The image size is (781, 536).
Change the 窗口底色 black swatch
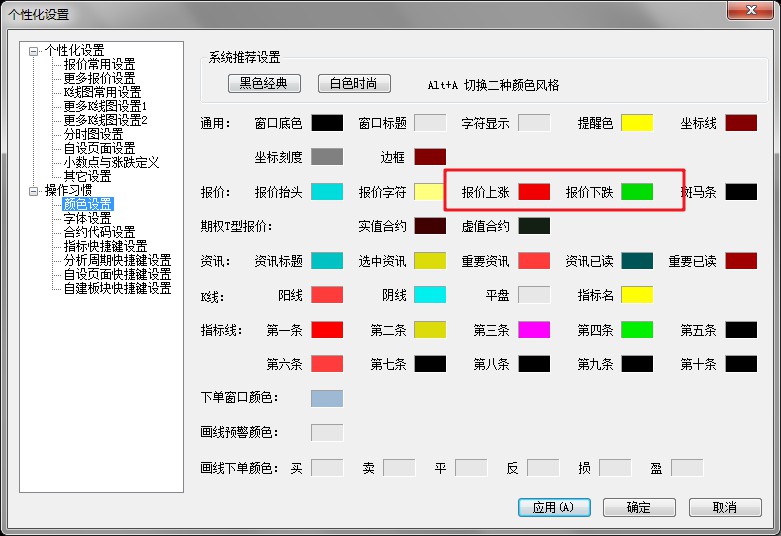pyautogui.click(x=327, y=123)
